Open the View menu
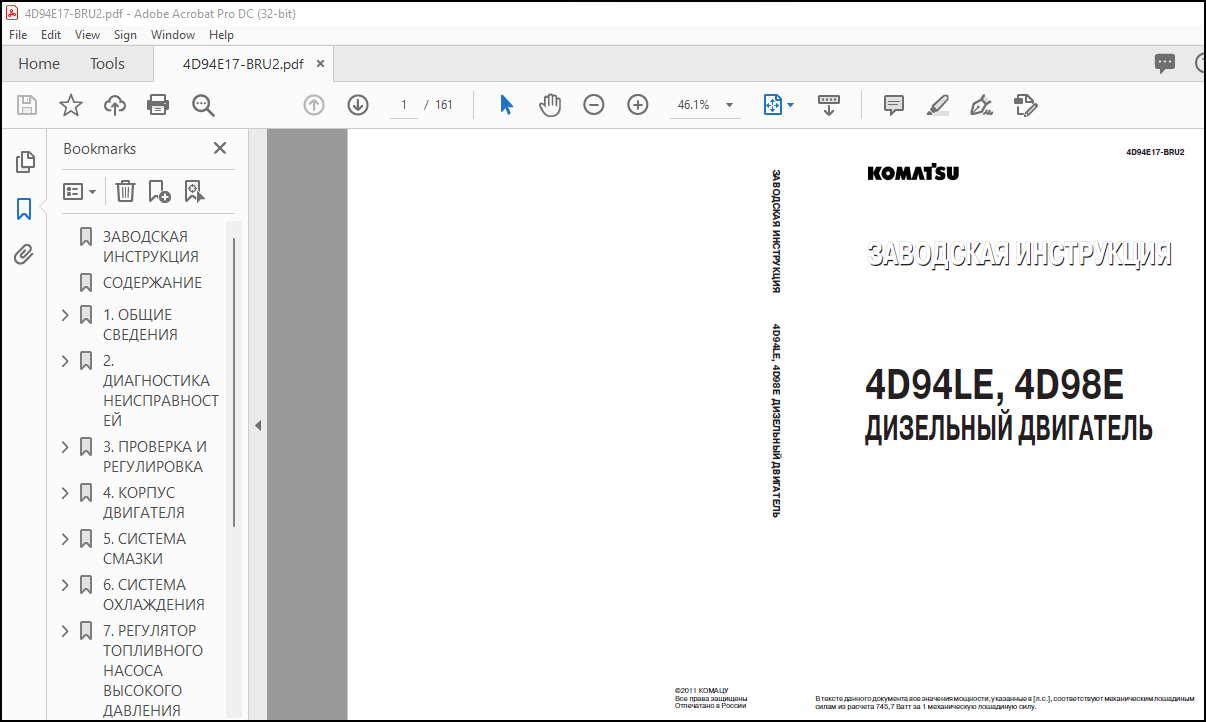This screenshot has width=1206, height=722. (88, 34)
